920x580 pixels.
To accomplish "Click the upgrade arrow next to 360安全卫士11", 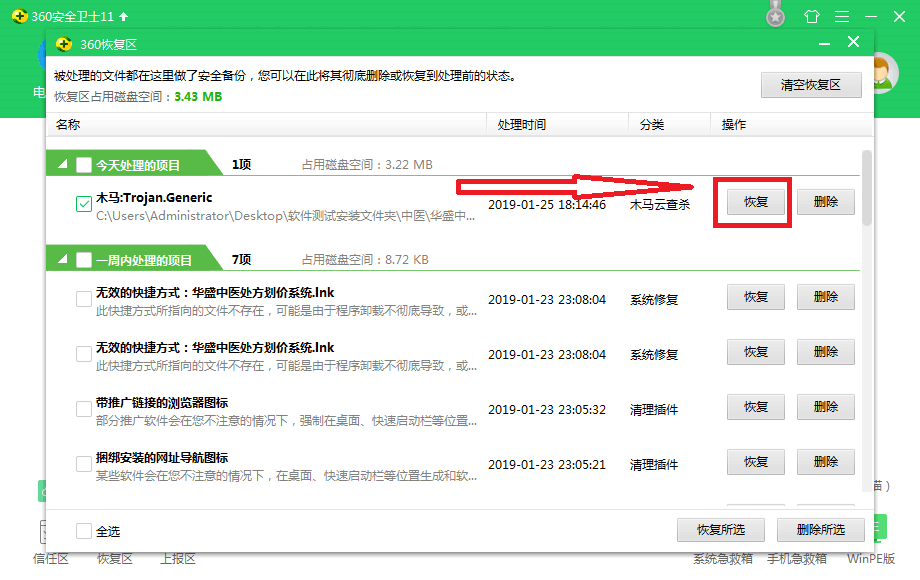I will click(x=124, y=16).
